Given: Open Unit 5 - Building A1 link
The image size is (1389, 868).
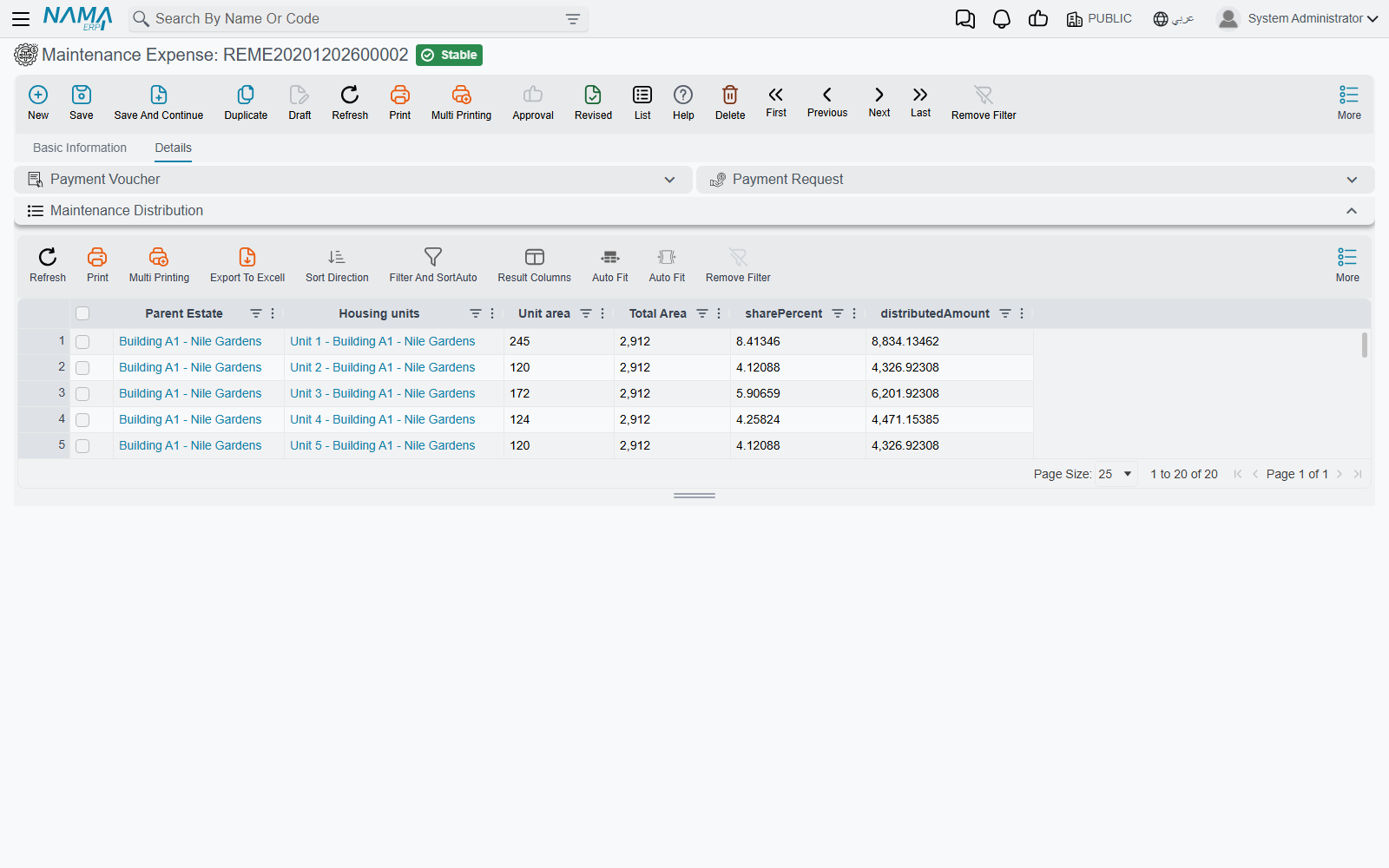Looking at the screenshot, I should click(383, 445).
